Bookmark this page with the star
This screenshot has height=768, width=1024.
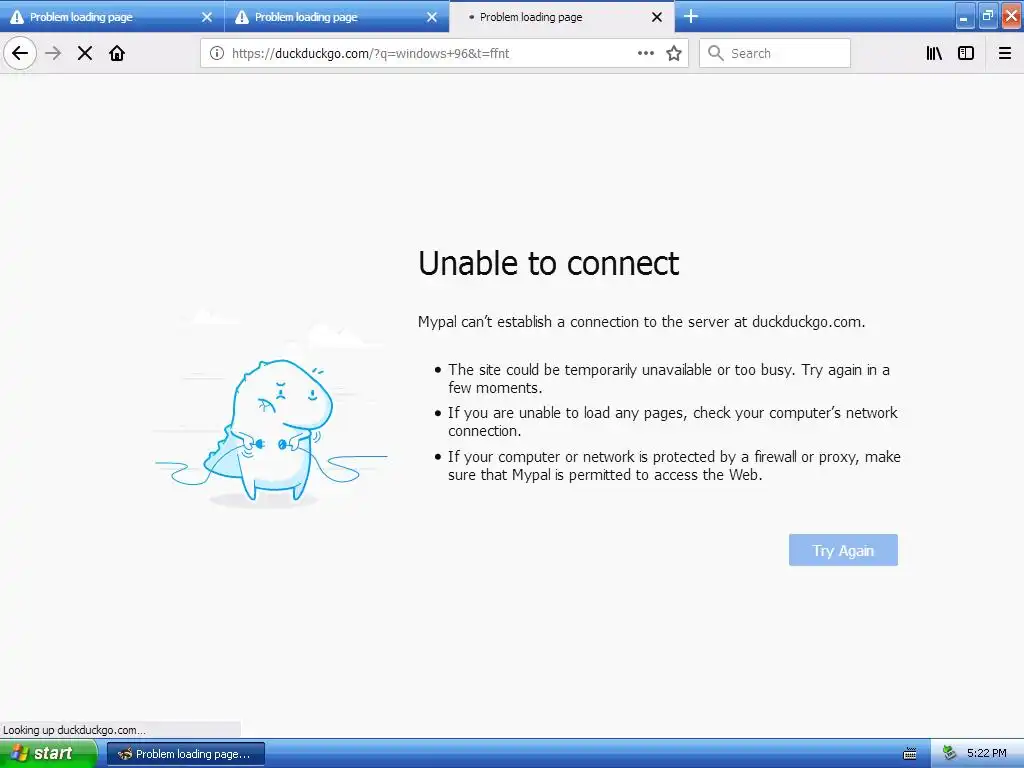674,54
